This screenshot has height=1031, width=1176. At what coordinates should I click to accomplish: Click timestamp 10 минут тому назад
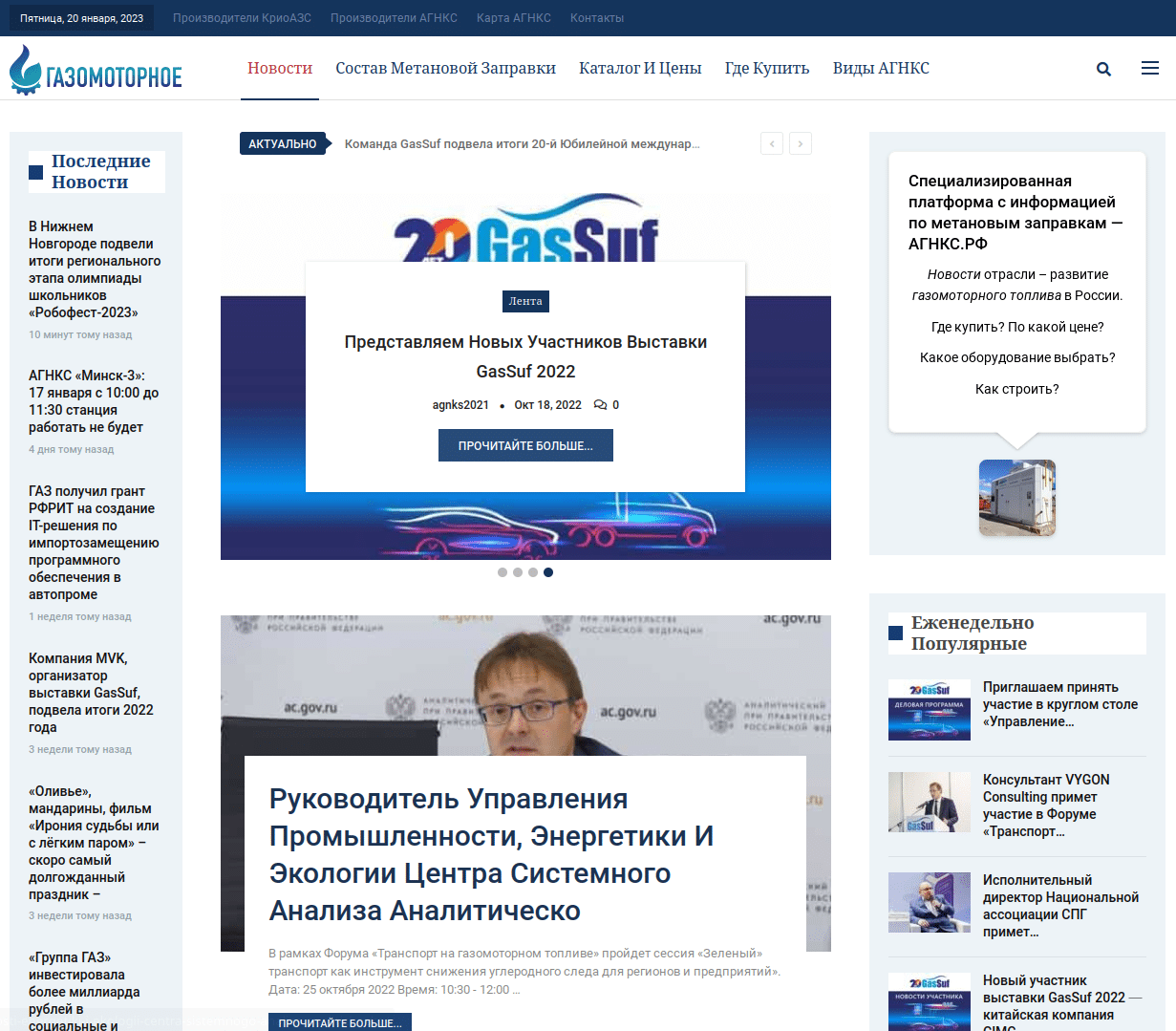coord(80,335)
